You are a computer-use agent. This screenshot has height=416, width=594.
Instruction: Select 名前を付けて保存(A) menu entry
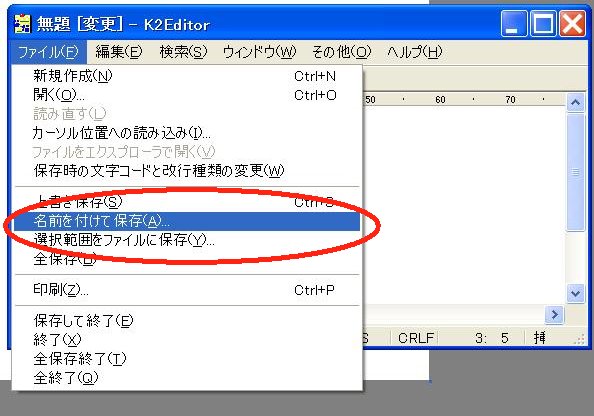(x=187, y=221)
